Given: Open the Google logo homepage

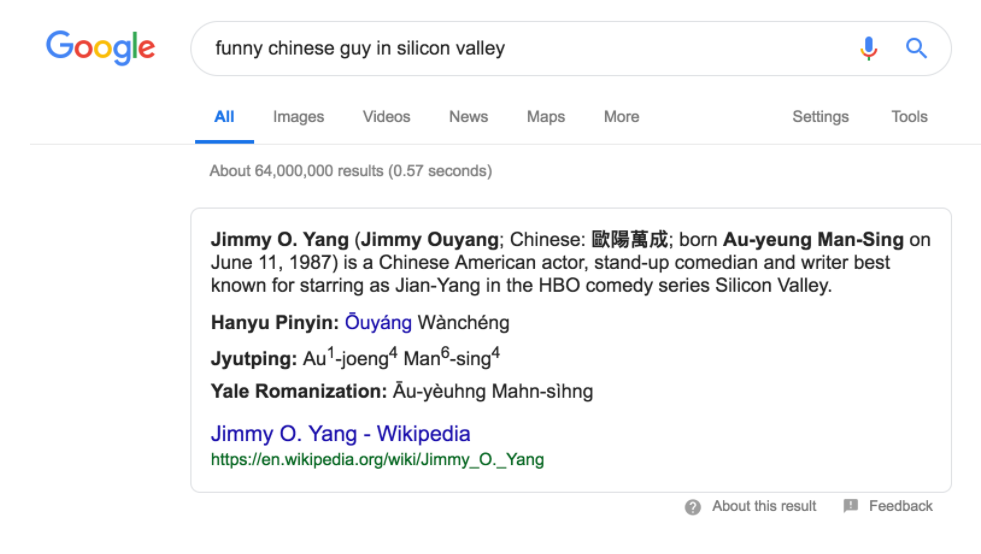Looking at the screenshot, I should click(x=100, y=48).
